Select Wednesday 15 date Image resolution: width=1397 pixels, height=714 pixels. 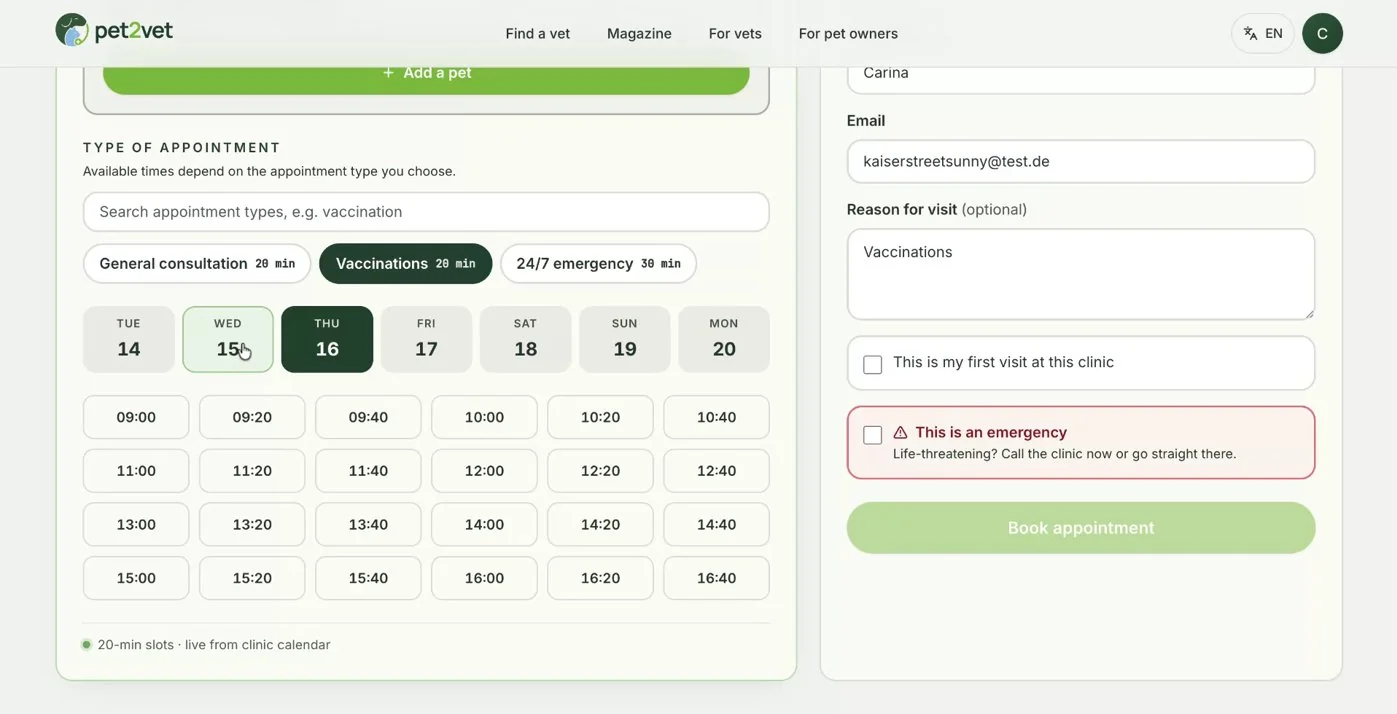228,339
